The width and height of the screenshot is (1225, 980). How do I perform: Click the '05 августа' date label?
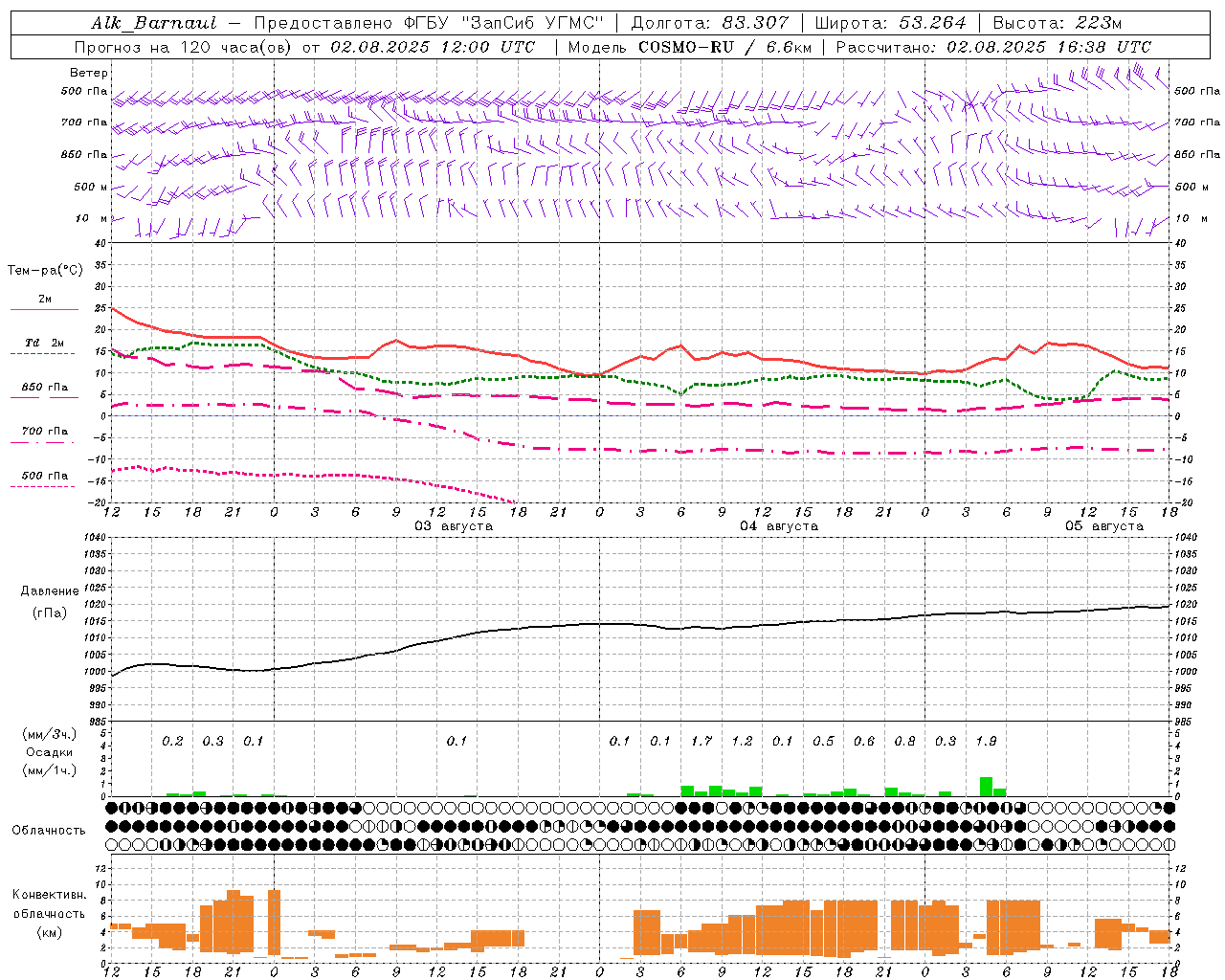(1104, 526)
